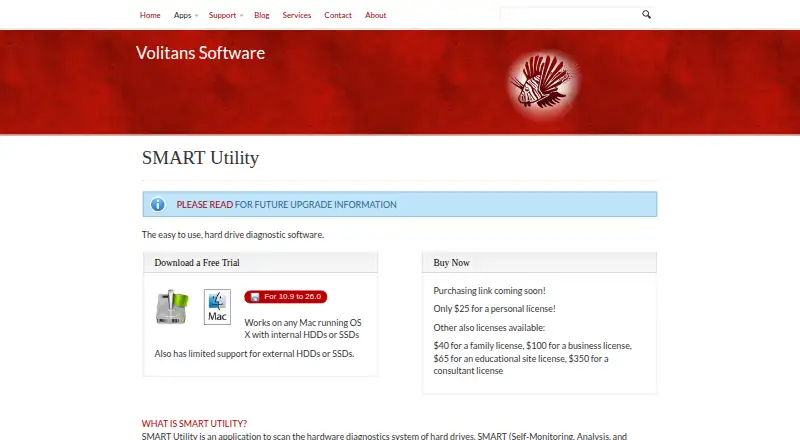Click 'Works on any Mac running OS X' text
The image size is (800, 440).
click(x=303, y=329)
